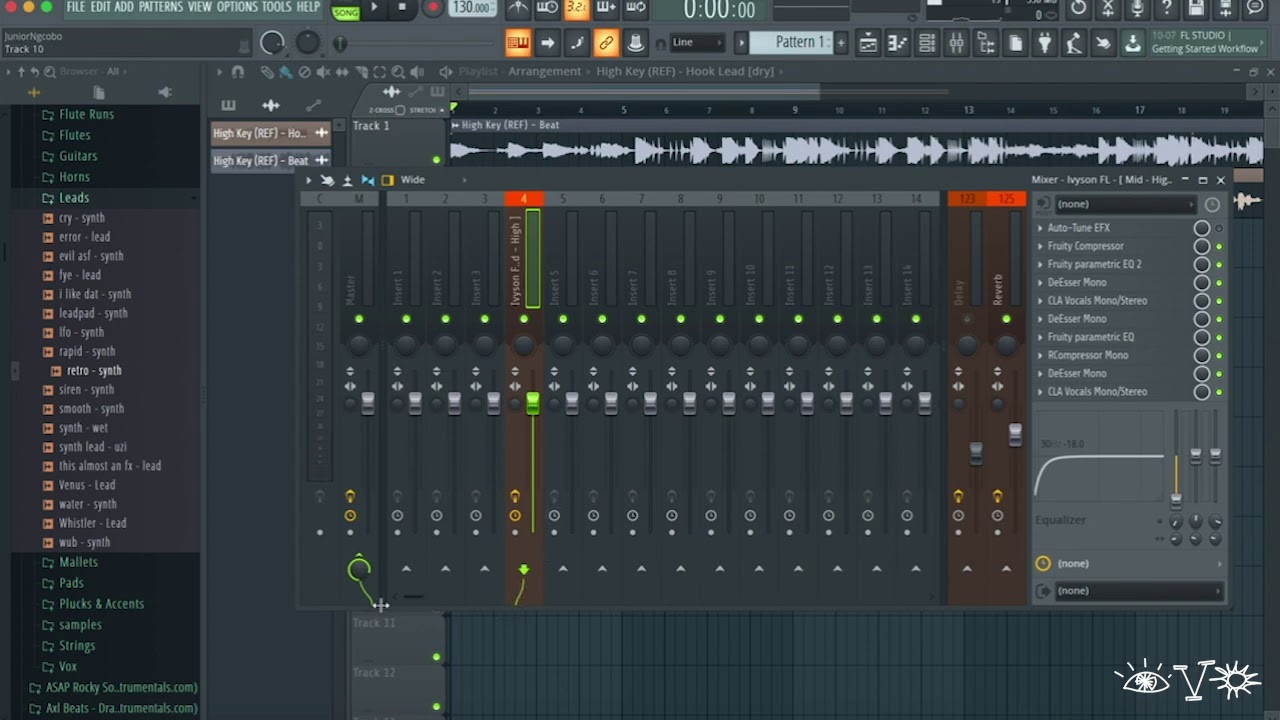Open the help question mark icon
This screenshot has width=1280, height=720.
(x=1167, y=8)
